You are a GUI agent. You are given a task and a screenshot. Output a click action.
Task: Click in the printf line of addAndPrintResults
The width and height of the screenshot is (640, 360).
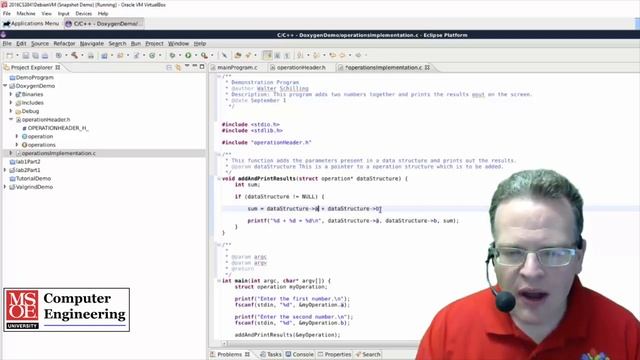[353, 221]
